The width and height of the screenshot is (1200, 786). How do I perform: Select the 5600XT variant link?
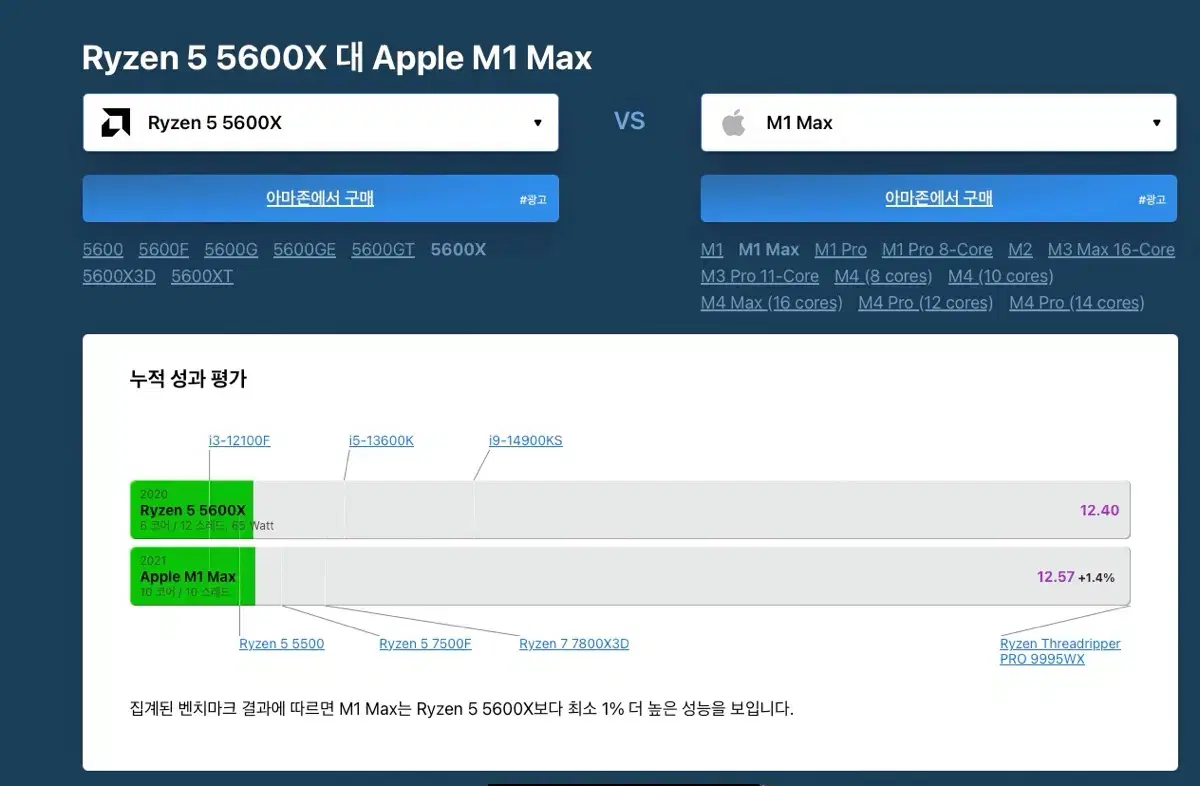[202, 276]
